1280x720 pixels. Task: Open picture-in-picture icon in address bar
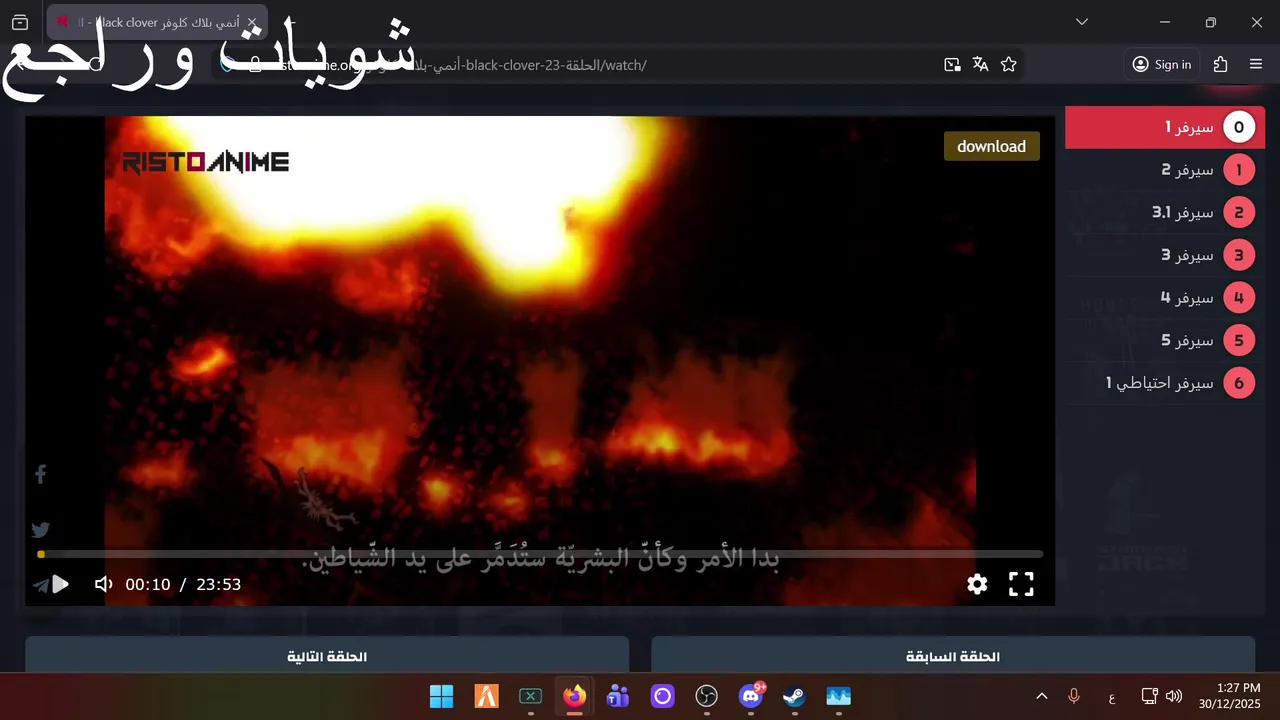(952, 64)
